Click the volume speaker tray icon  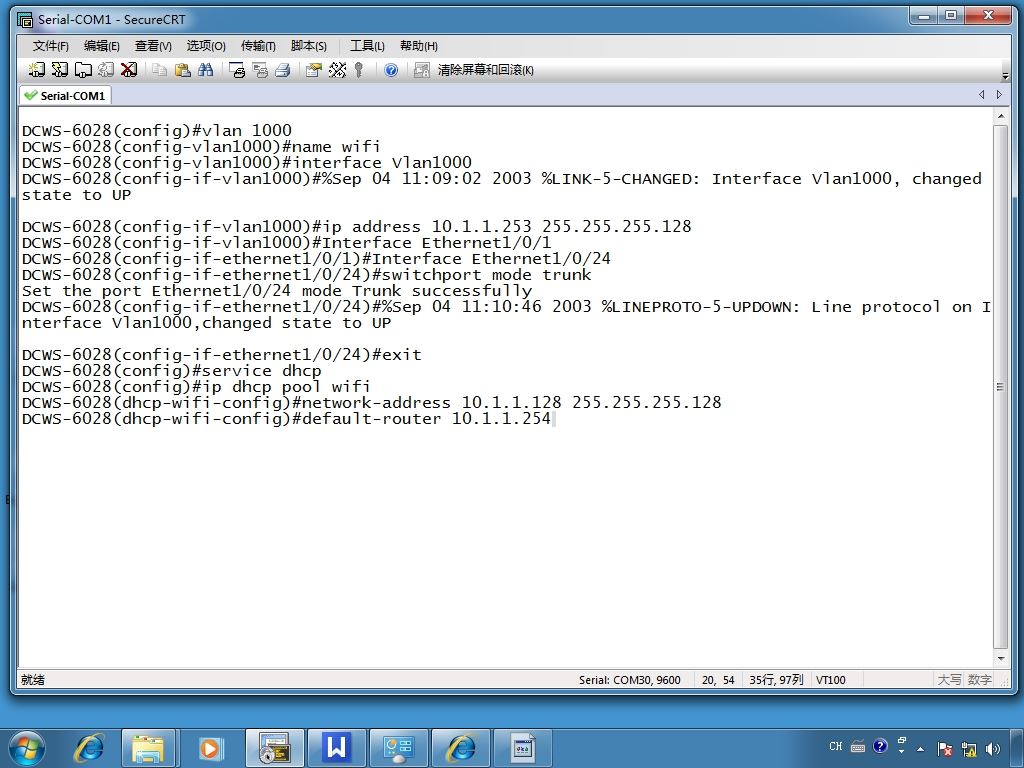[993, 749]
